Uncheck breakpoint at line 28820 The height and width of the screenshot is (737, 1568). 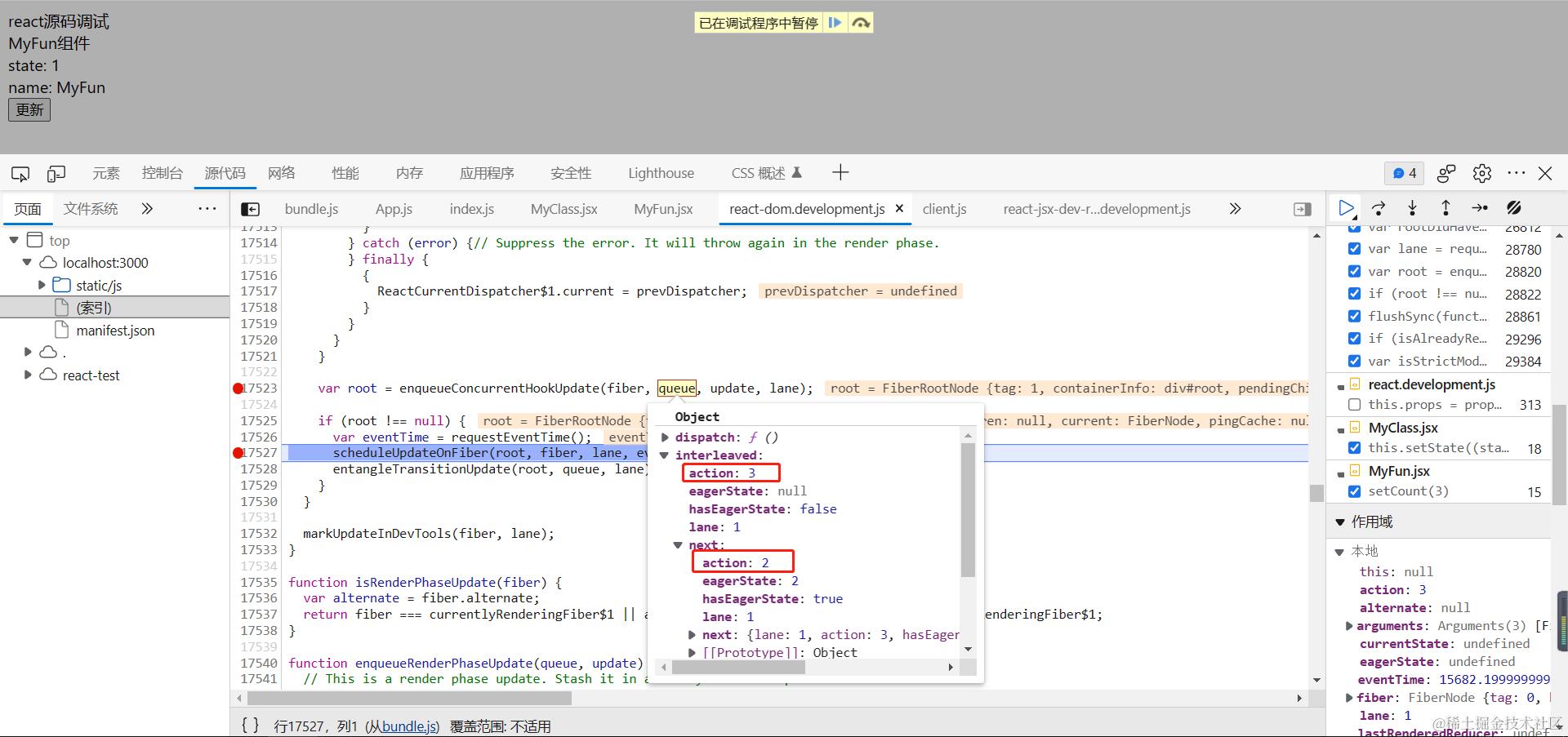pyautogui.click(x=1355, y=271)
